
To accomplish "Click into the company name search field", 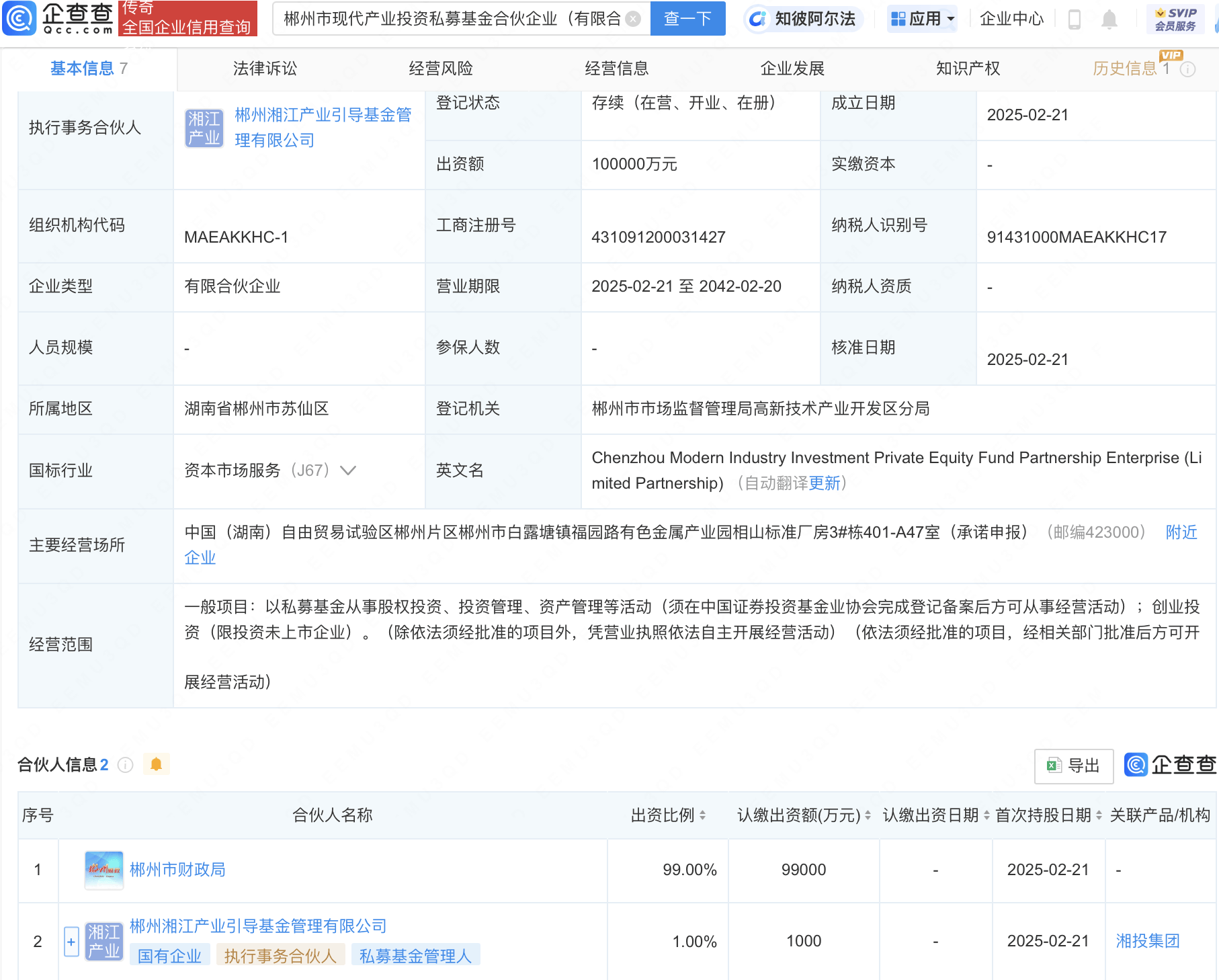I will click(x=452, y=19).
